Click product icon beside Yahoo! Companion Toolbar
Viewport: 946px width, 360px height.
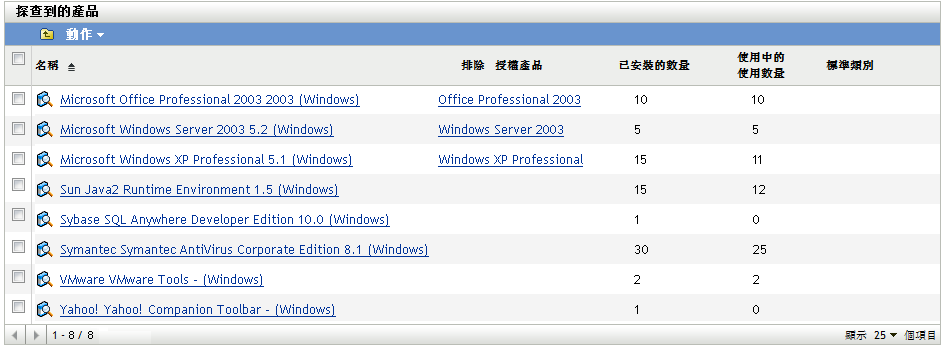point(45,310)
